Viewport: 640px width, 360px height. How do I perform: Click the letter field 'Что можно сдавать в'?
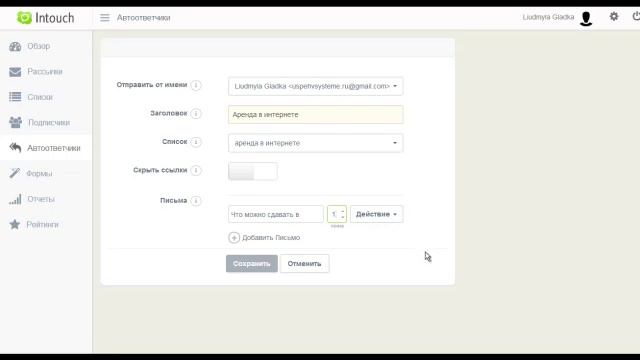tap(276, 214)
